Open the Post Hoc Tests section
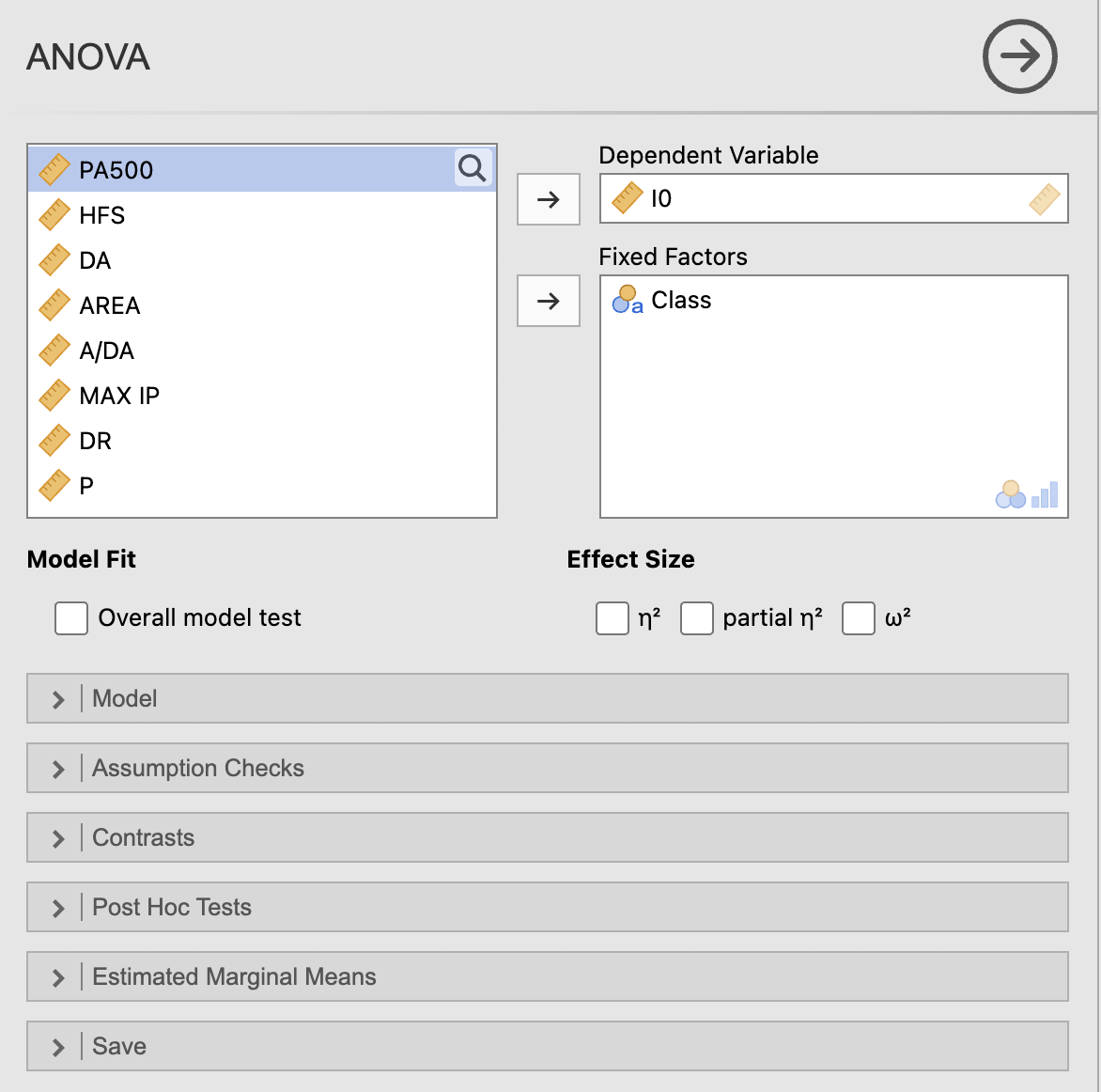Screen dimensions: 1101x1092 pyautogui.click(x=548, y=907)
